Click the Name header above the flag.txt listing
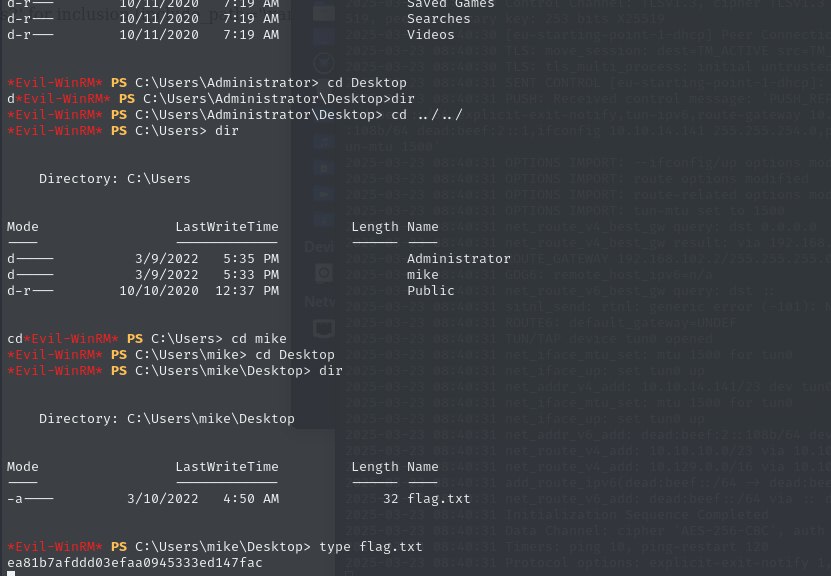Image resolution: width=831 pixels, height=576 pixels. [422, 467]
